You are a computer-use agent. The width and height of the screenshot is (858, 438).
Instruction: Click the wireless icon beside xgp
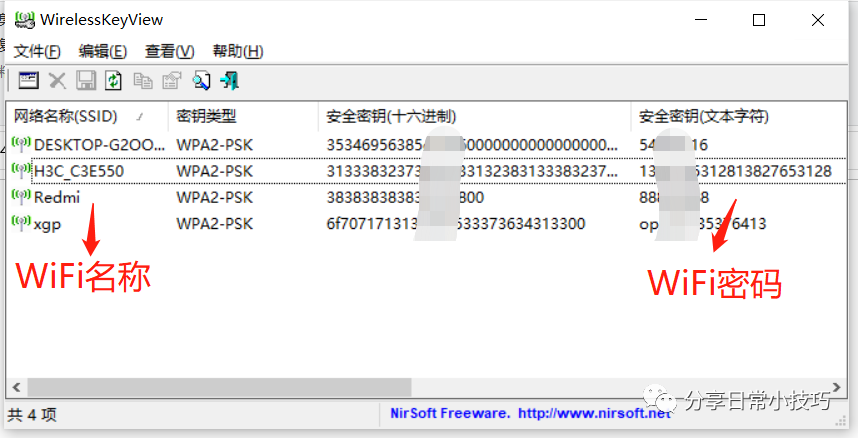point(21,223)
